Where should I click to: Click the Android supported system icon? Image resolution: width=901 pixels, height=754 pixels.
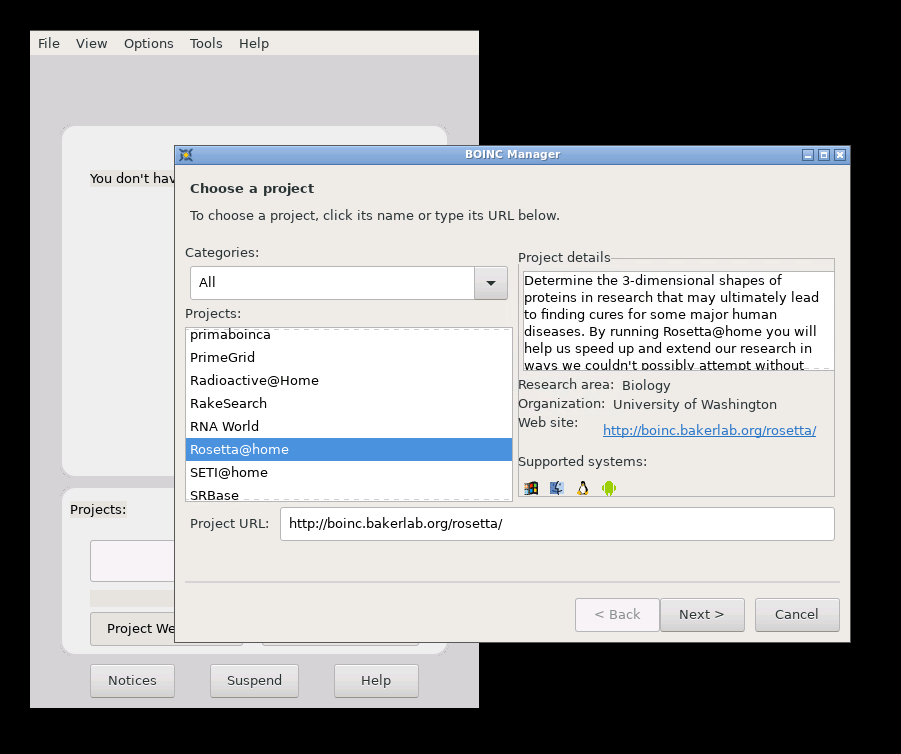point(609,488)
